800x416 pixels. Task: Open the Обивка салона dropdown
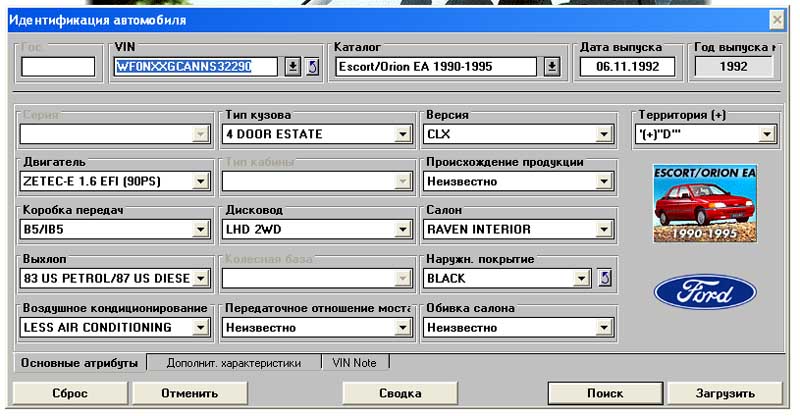point(604,327)
